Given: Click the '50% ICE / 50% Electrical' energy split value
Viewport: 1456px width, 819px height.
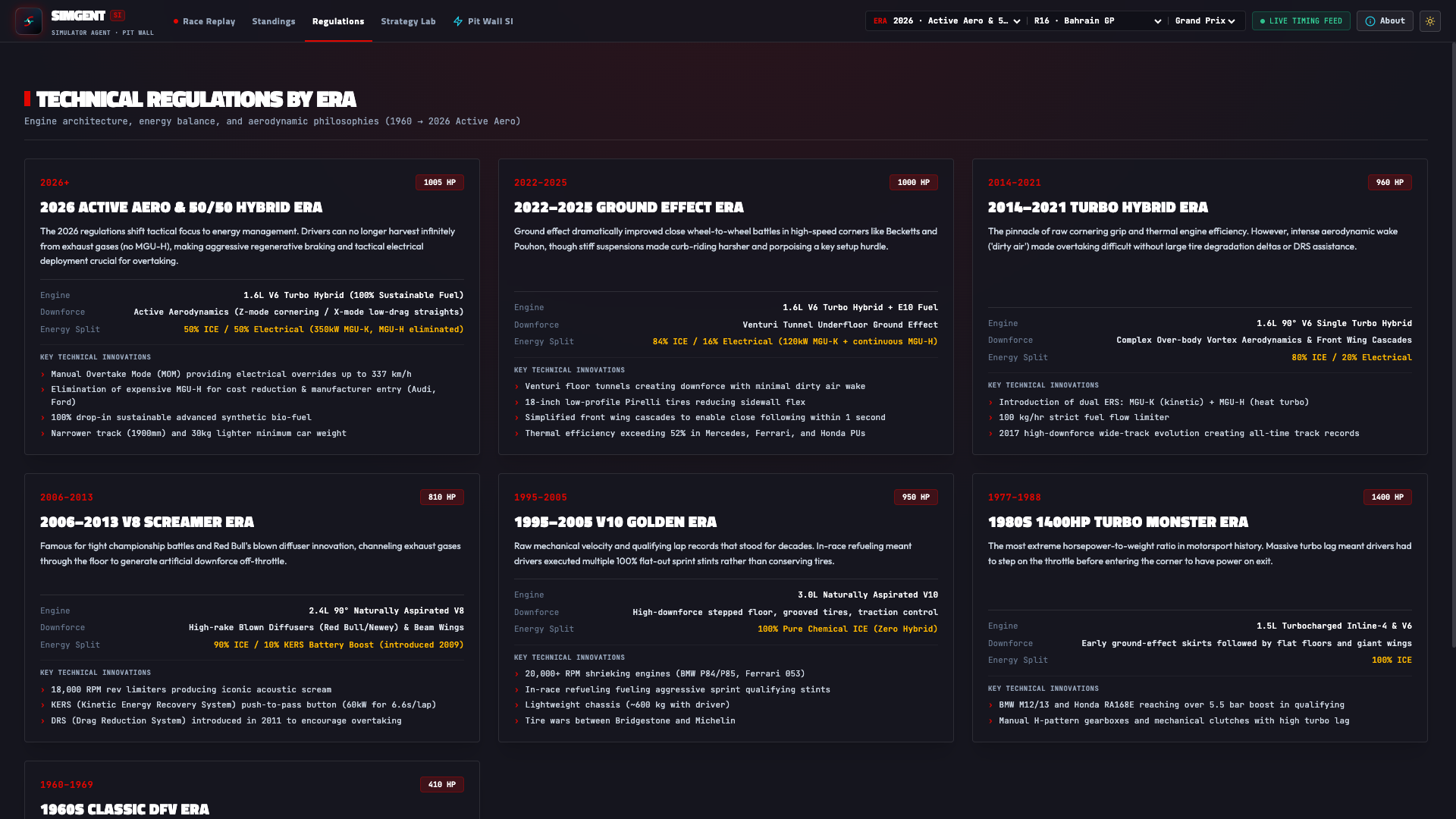Looking at the screenshot, I should (x=324, y=329).
